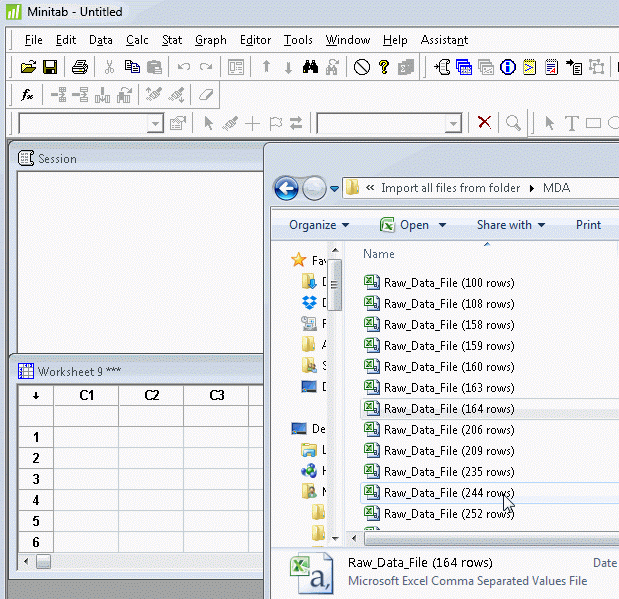Click the Session folder scroll icon
The width and height of the screenshot is (619, 599).
(x=442, y=67)
